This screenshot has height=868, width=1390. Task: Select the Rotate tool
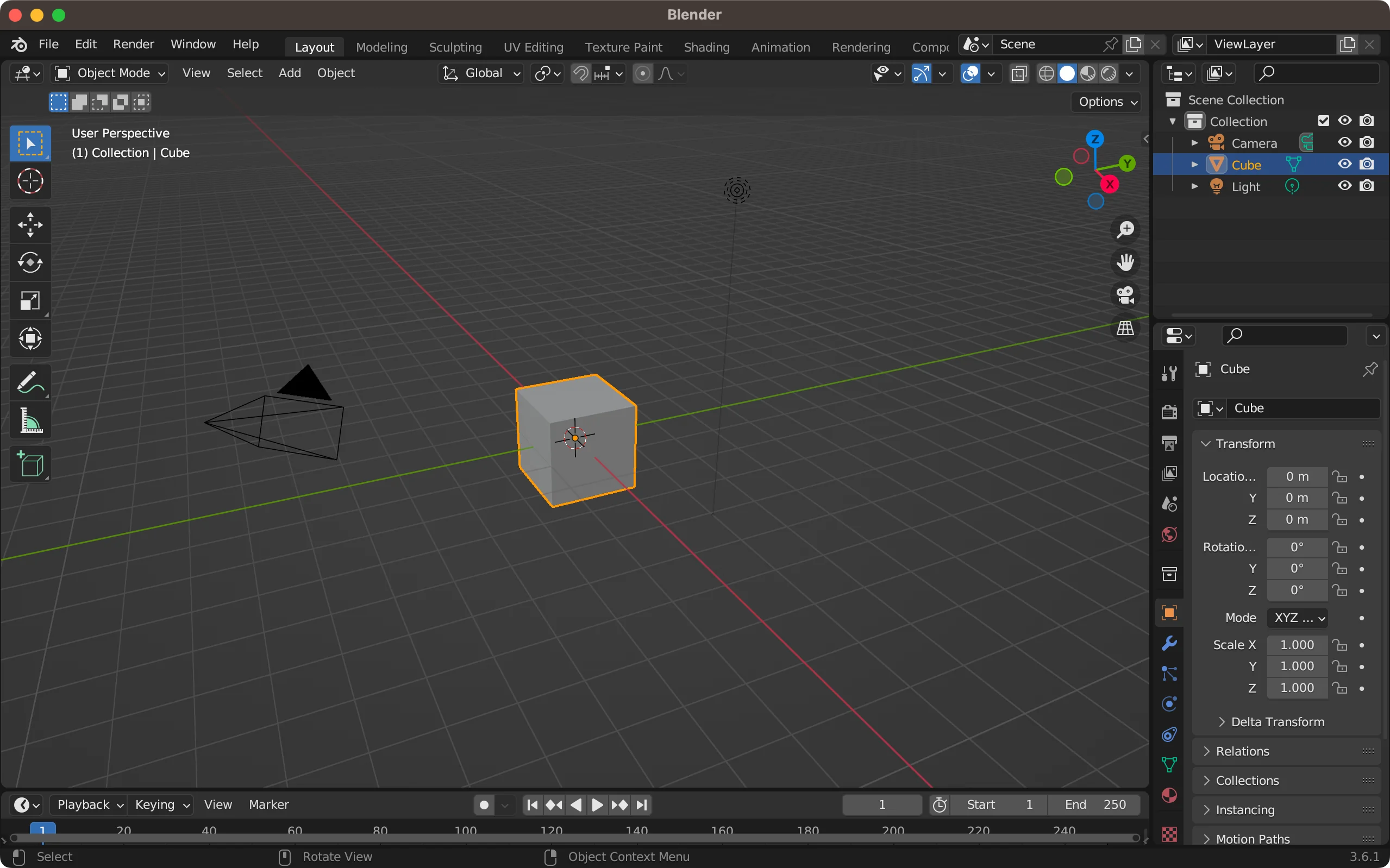[x=30, y=263]
